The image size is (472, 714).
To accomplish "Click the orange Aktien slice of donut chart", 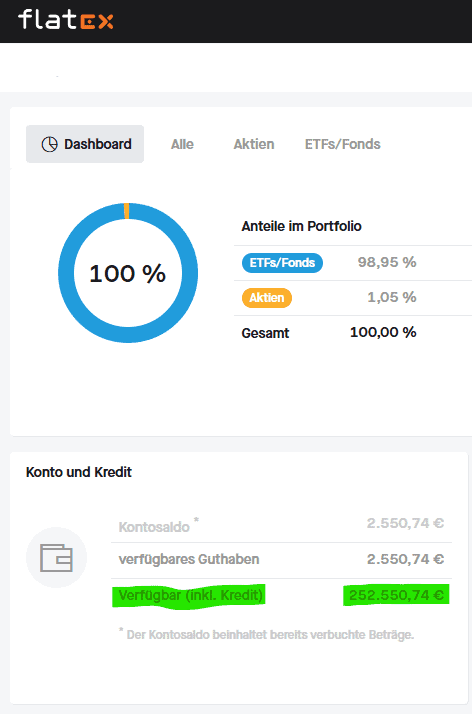I will coord(127,211).
